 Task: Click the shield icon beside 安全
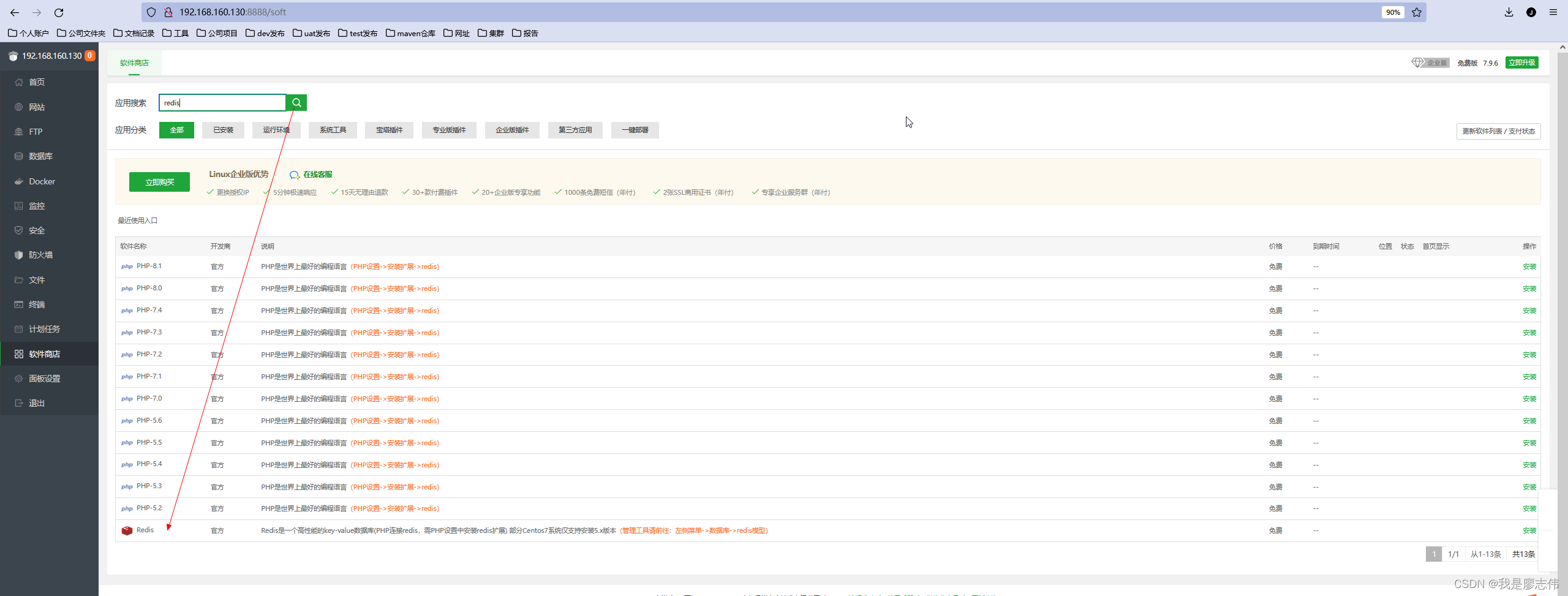19,230
